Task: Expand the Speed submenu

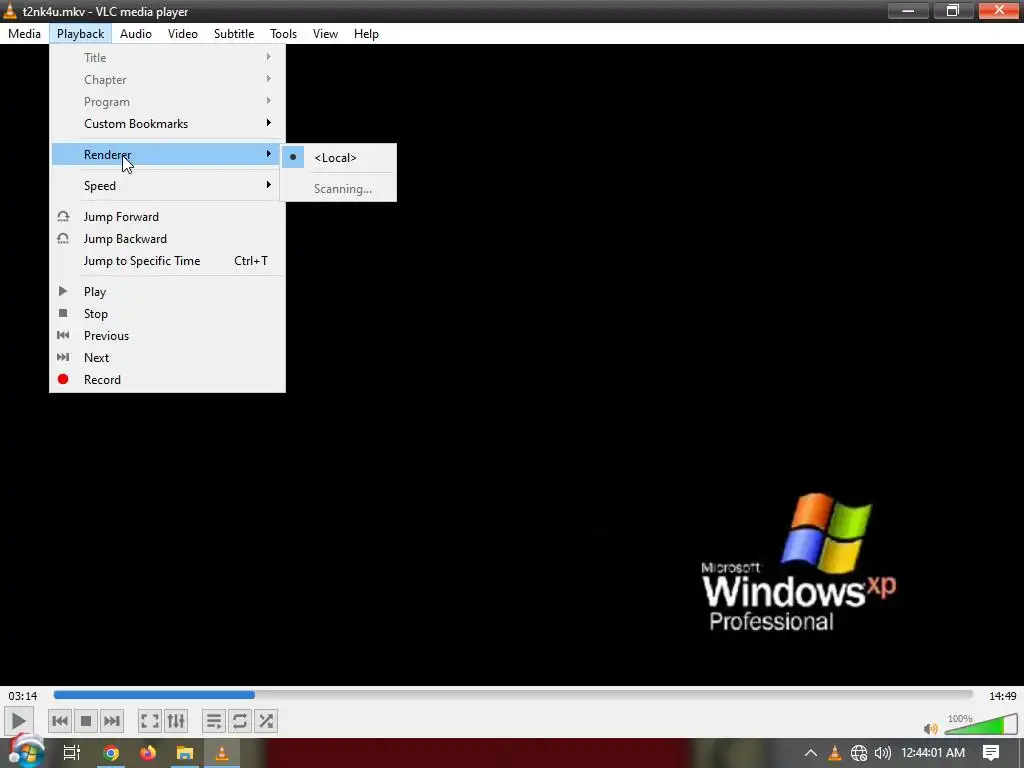Action: (x=167, y=185)
